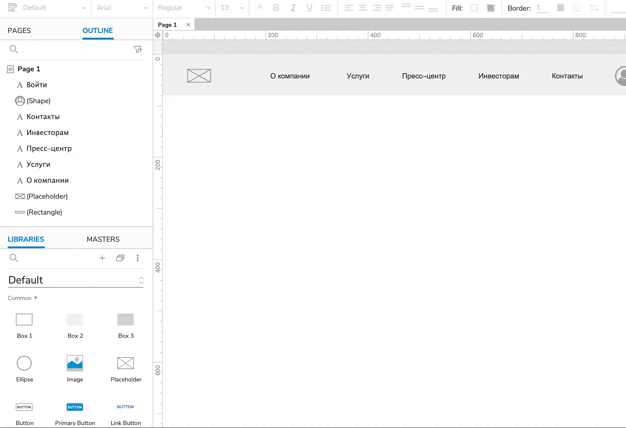Image resolution: width=626 pixels, height=428 pixels.
Task: Justify text alignment
Action: pyautogui.click(x=390, y=8)
